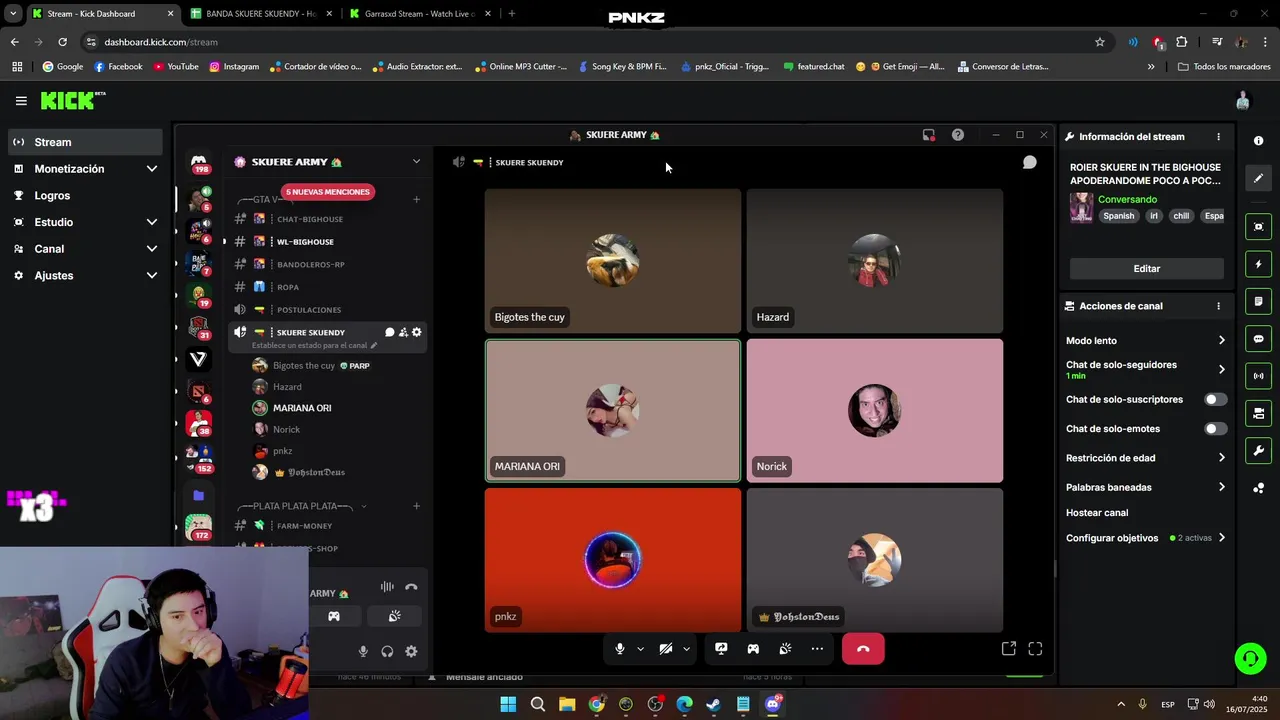Viewport: 1280px width, 720px height.
Task: Open Discord help icon
Action: coord(958,135)
